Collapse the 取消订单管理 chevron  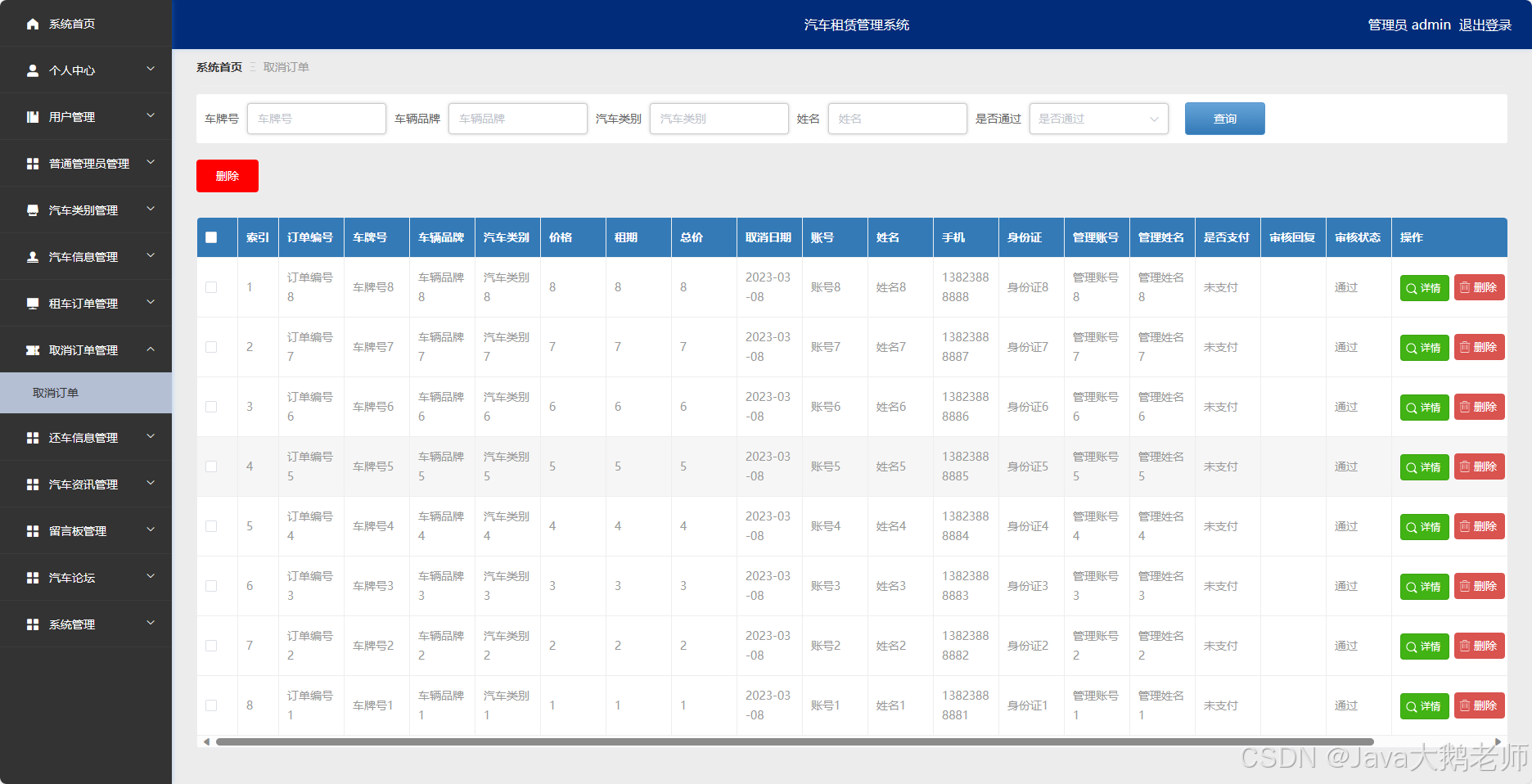pos(151,349)
